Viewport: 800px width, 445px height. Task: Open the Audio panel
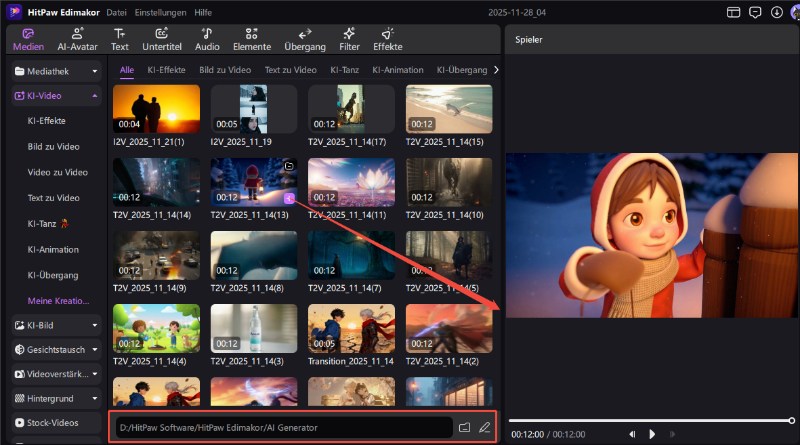click(x=207, y=39)
